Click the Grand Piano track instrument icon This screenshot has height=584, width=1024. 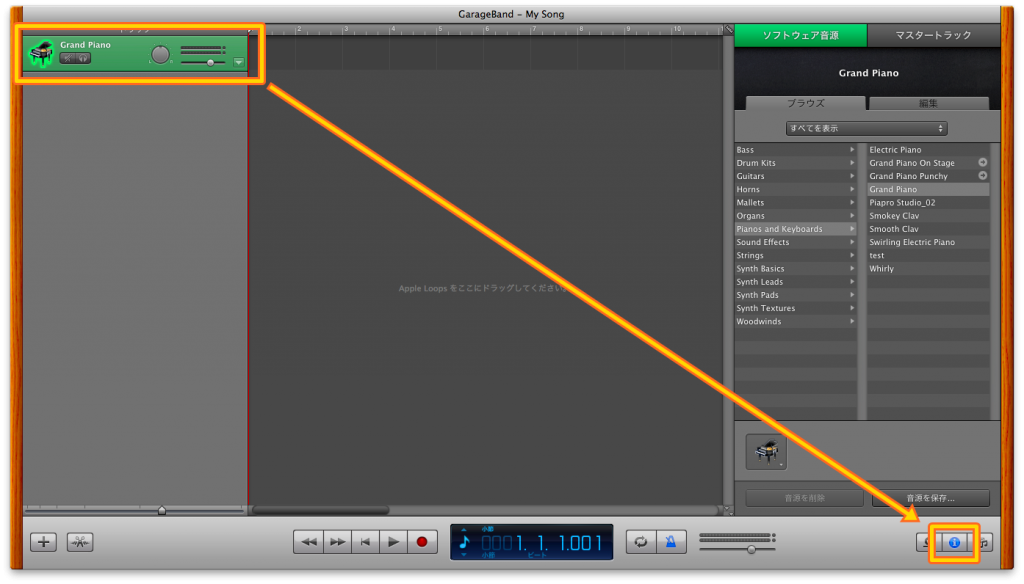point(41,54)
